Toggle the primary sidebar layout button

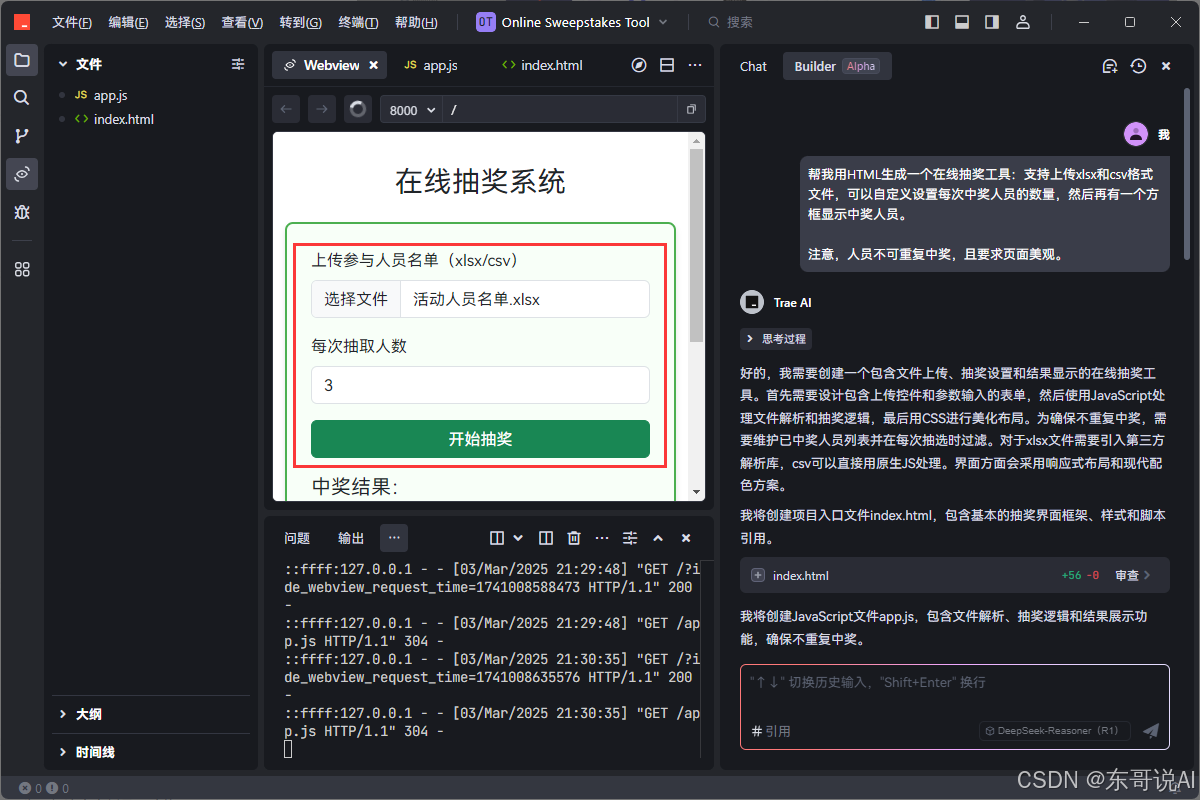(932, 22)
